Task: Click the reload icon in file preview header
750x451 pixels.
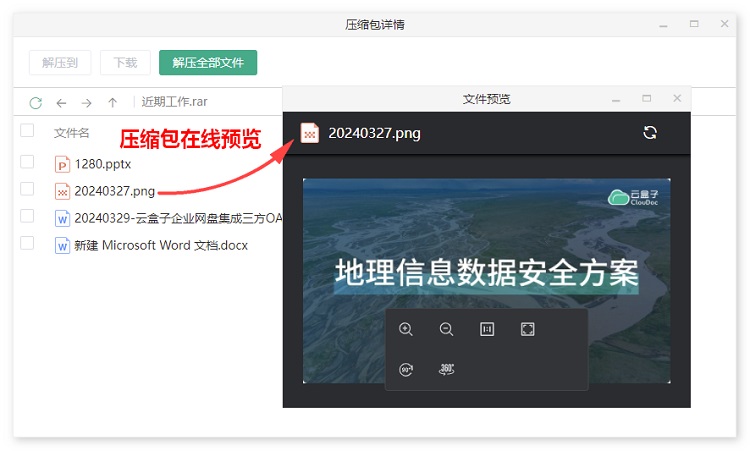Action: coord(650,132)
